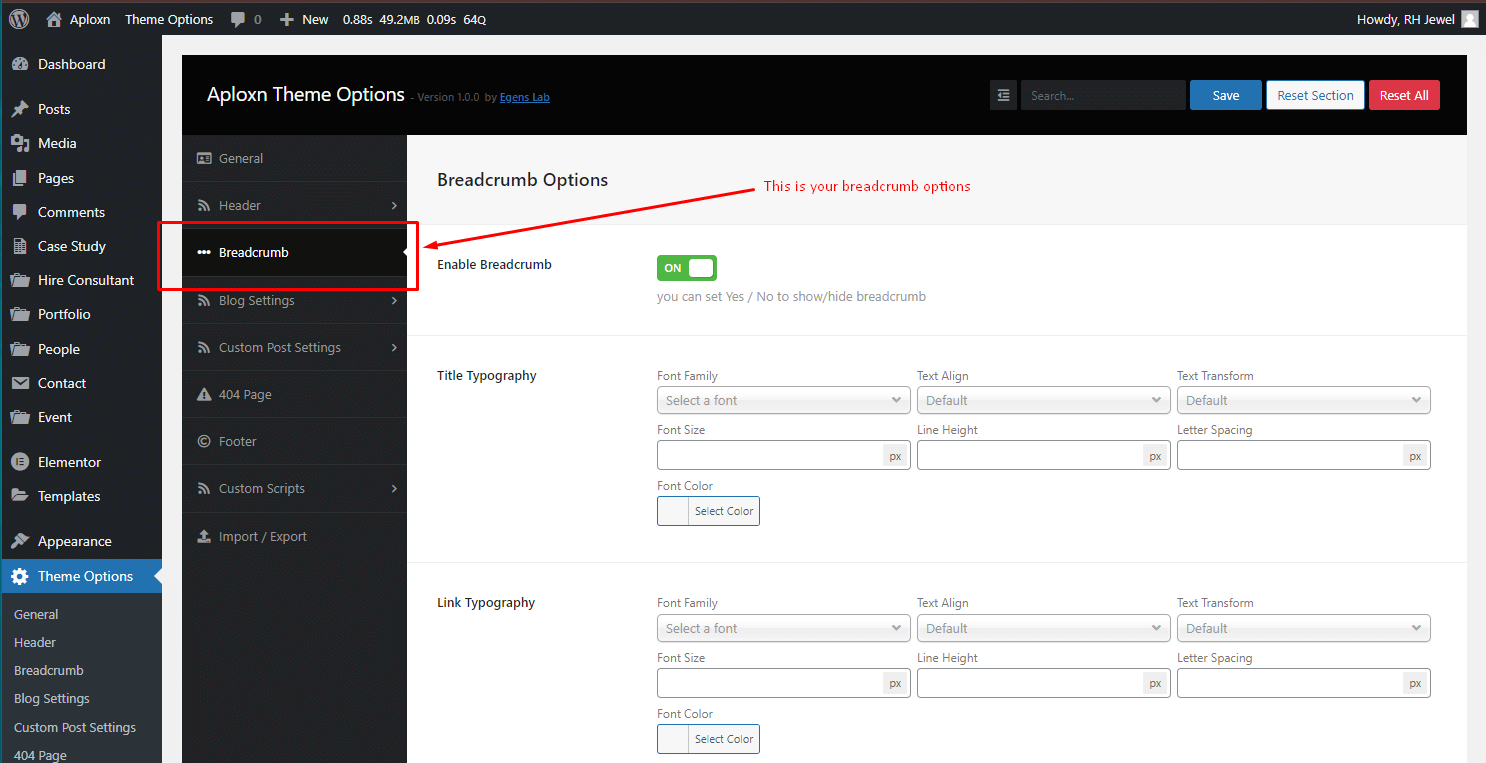The image size is (1486, 763).
Task: Click the Elementor logo icon
Action: 20,462
